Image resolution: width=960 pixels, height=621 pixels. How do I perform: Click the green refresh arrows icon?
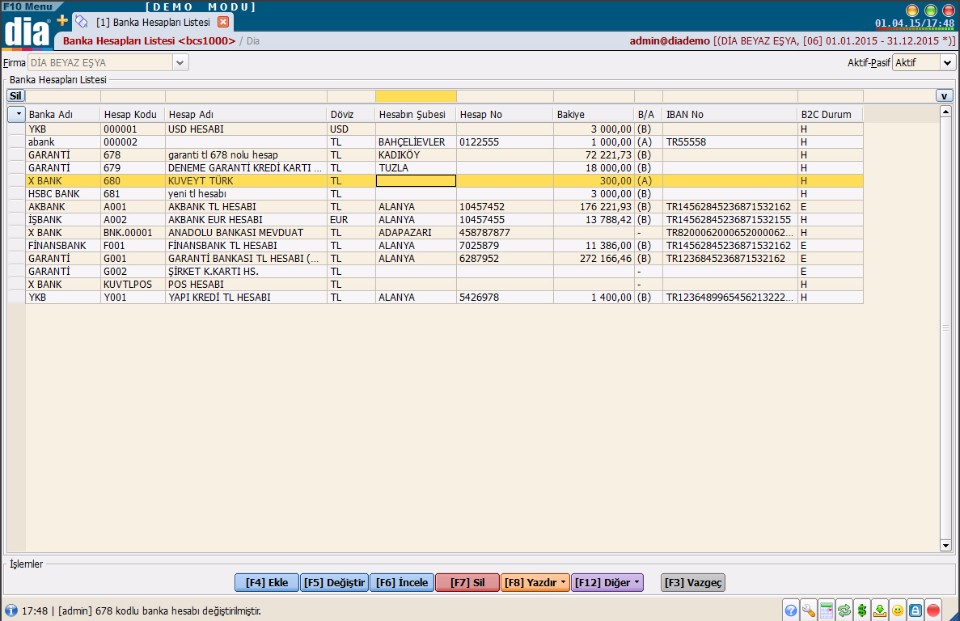pos(844,611)
